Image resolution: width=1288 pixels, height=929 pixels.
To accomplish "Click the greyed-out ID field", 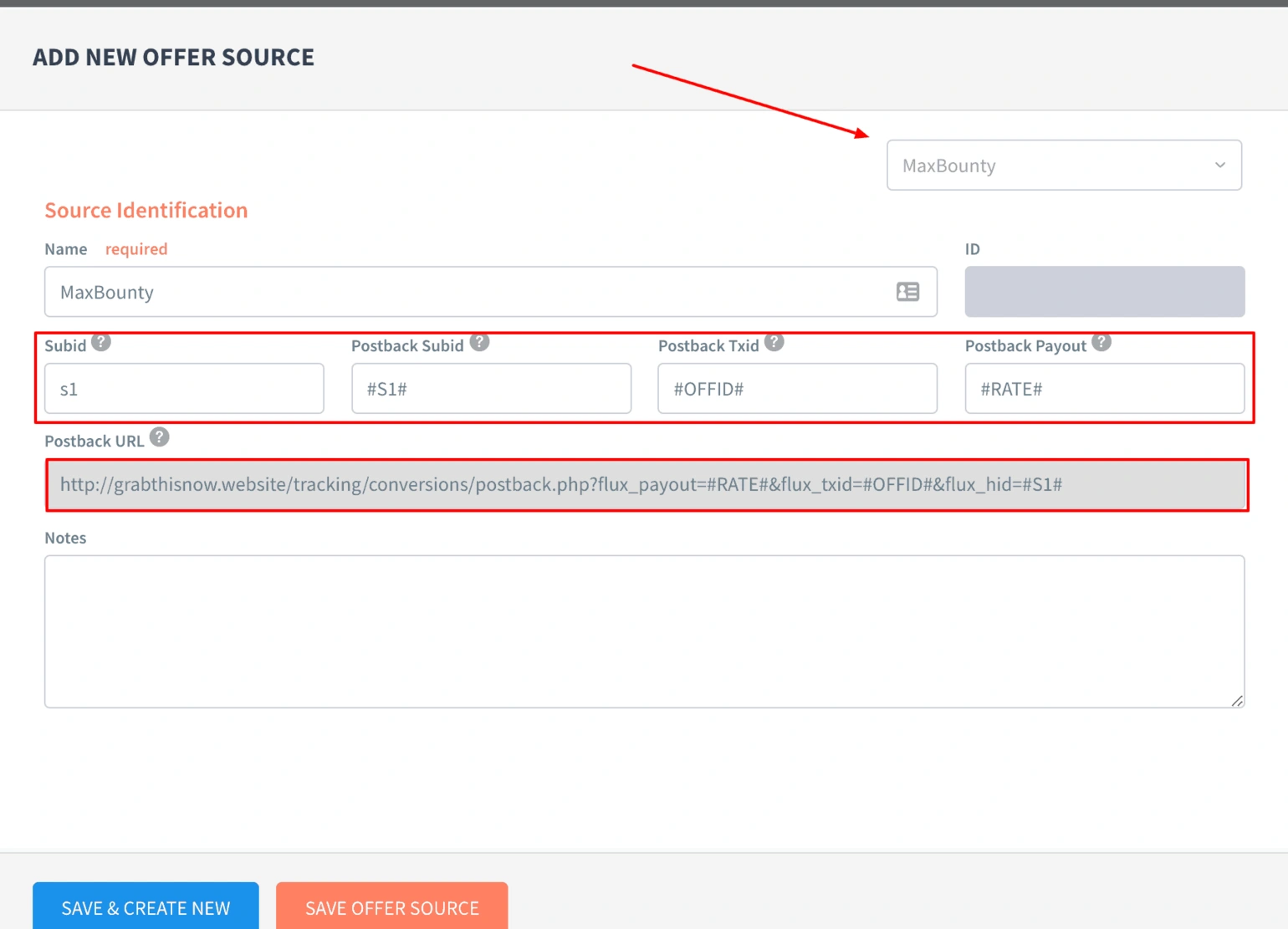I will point(1104,292).
